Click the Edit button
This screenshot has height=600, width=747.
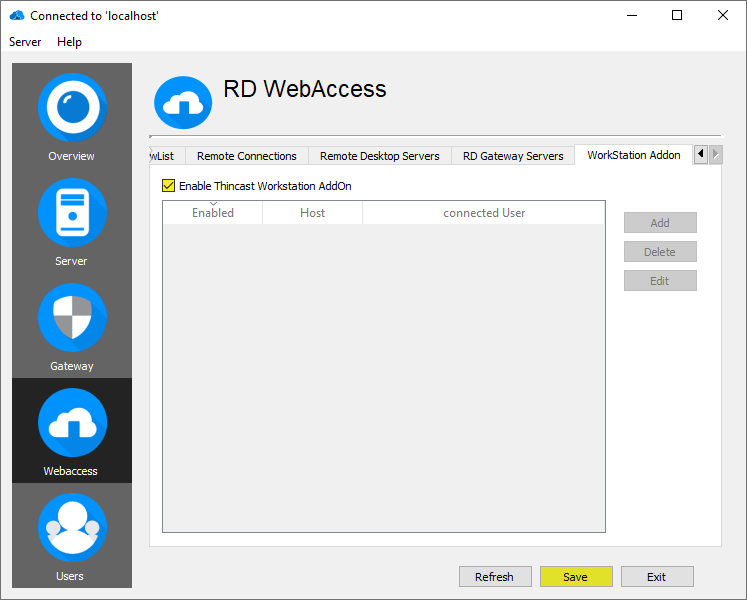660,281
